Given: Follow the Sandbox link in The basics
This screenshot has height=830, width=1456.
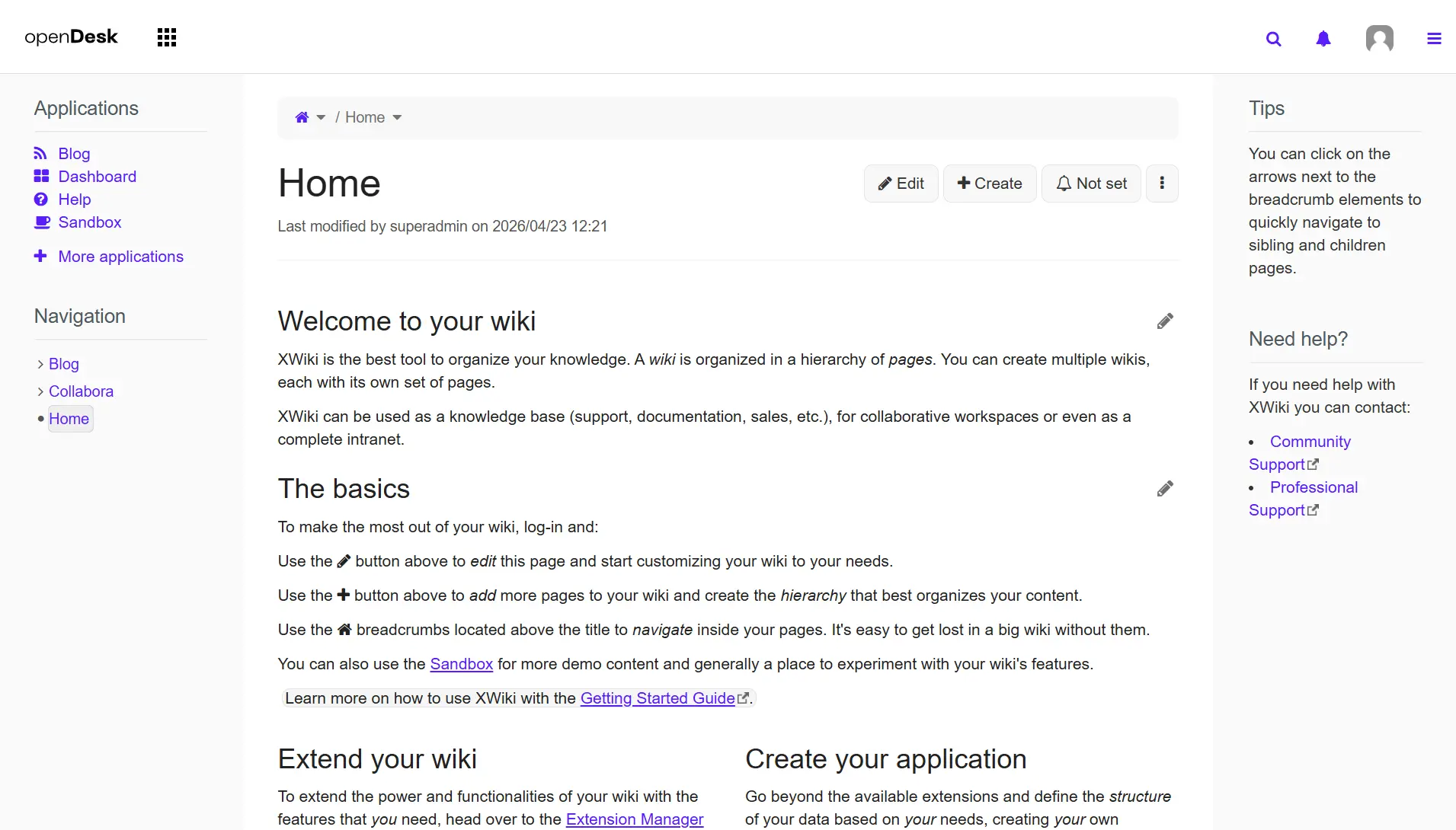Looking at the screenshot, I should 462,664.
